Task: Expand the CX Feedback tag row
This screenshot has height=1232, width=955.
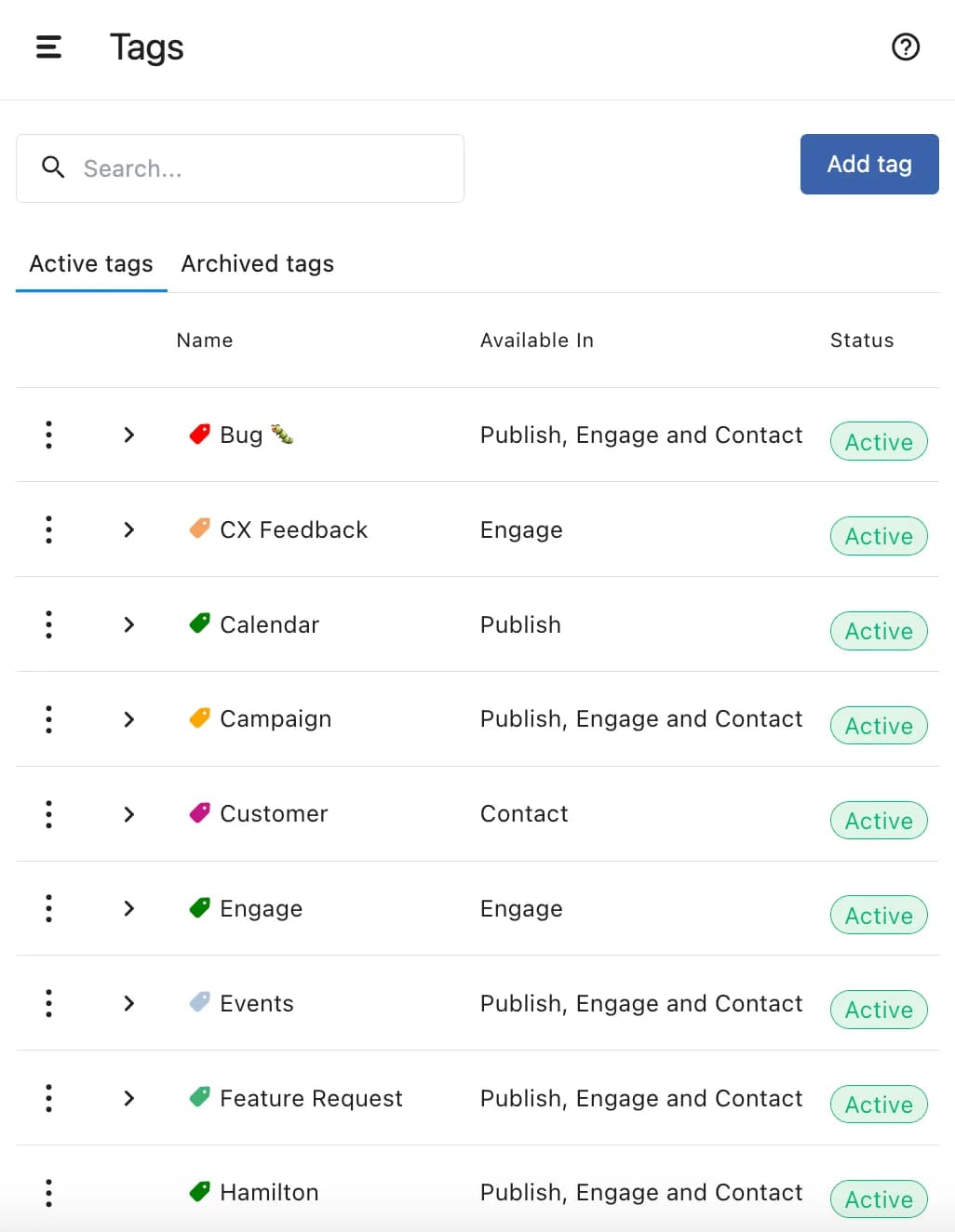Action: 129,529
